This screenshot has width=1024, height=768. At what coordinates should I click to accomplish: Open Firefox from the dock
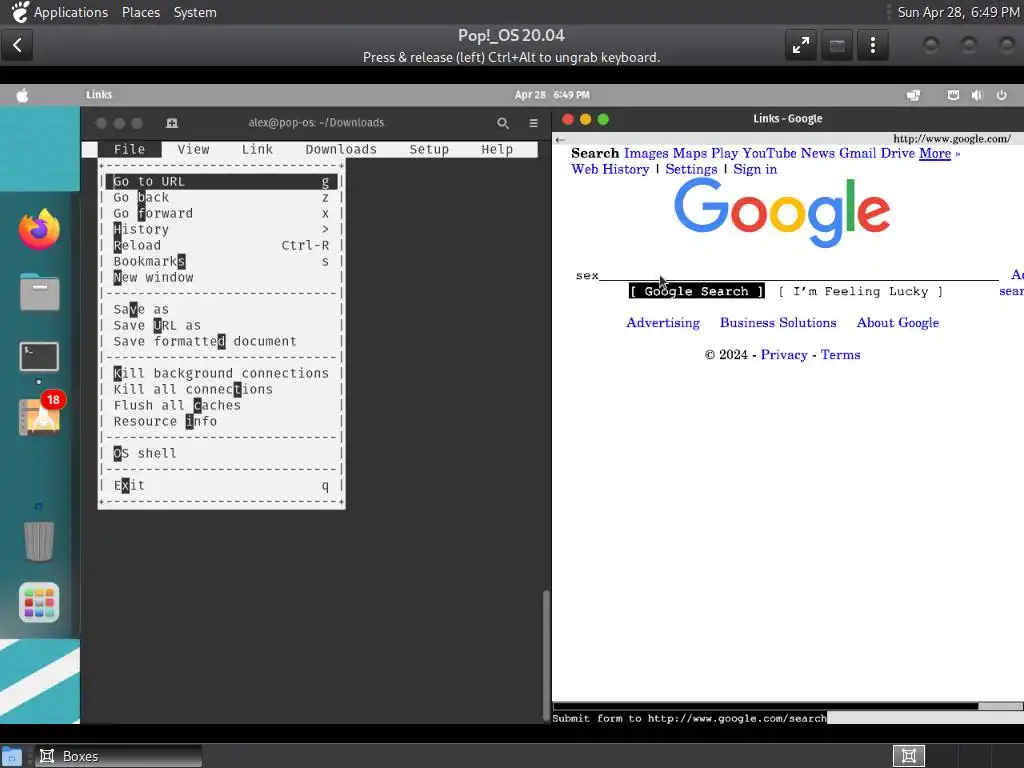pyautogui.click(x=39, y=229)
